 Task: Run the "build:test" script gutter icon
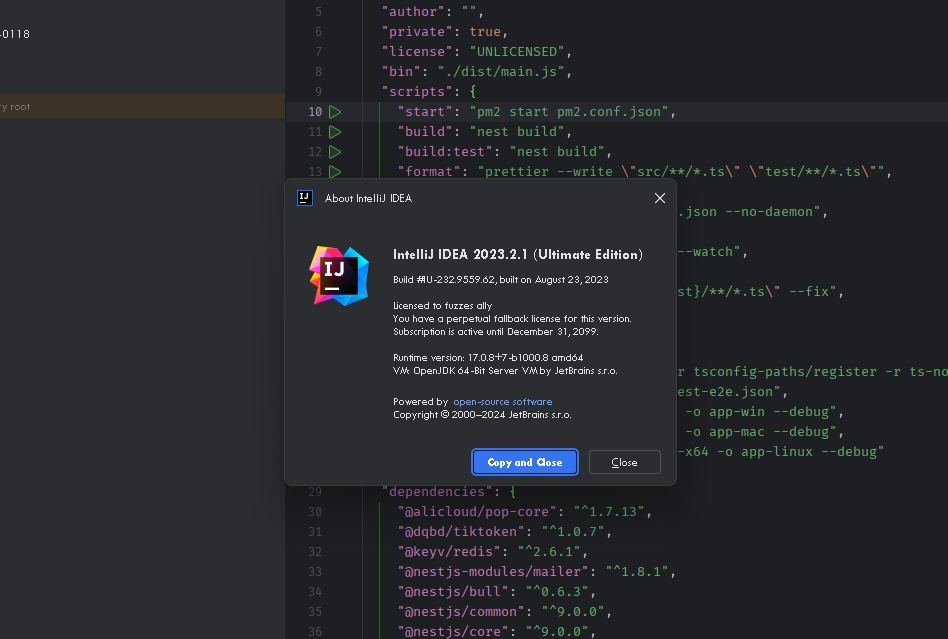coord(335,151)
